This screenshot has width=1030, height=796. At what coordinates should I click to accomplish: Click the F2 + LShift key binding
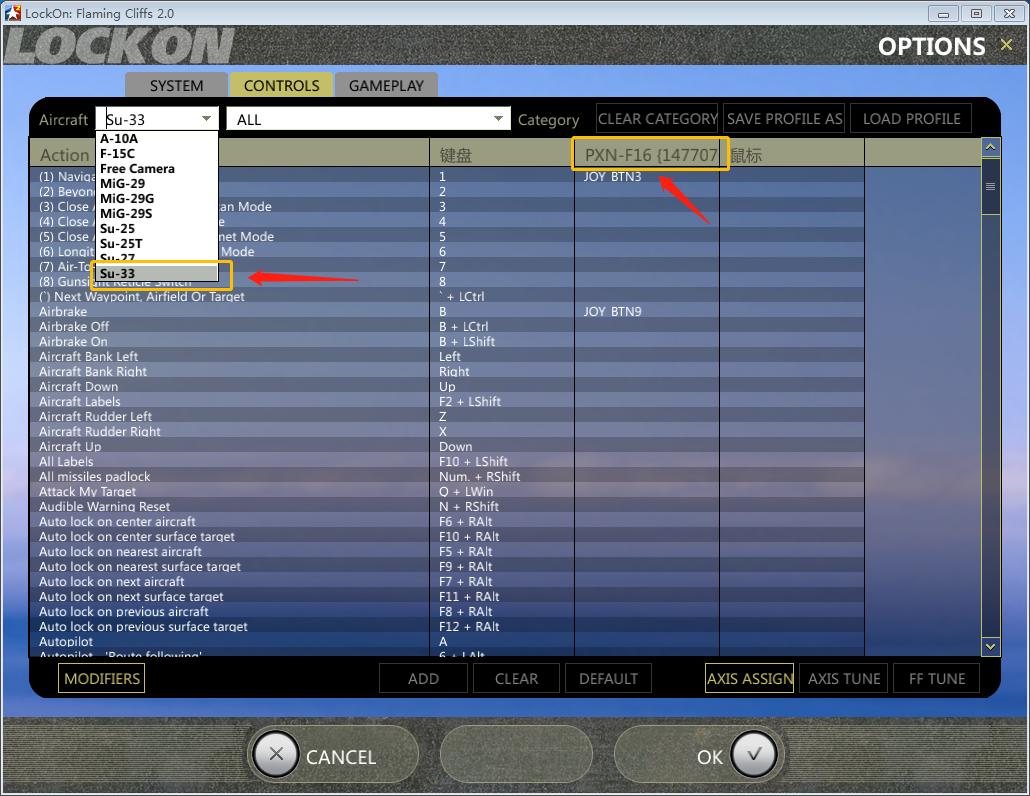470,401
